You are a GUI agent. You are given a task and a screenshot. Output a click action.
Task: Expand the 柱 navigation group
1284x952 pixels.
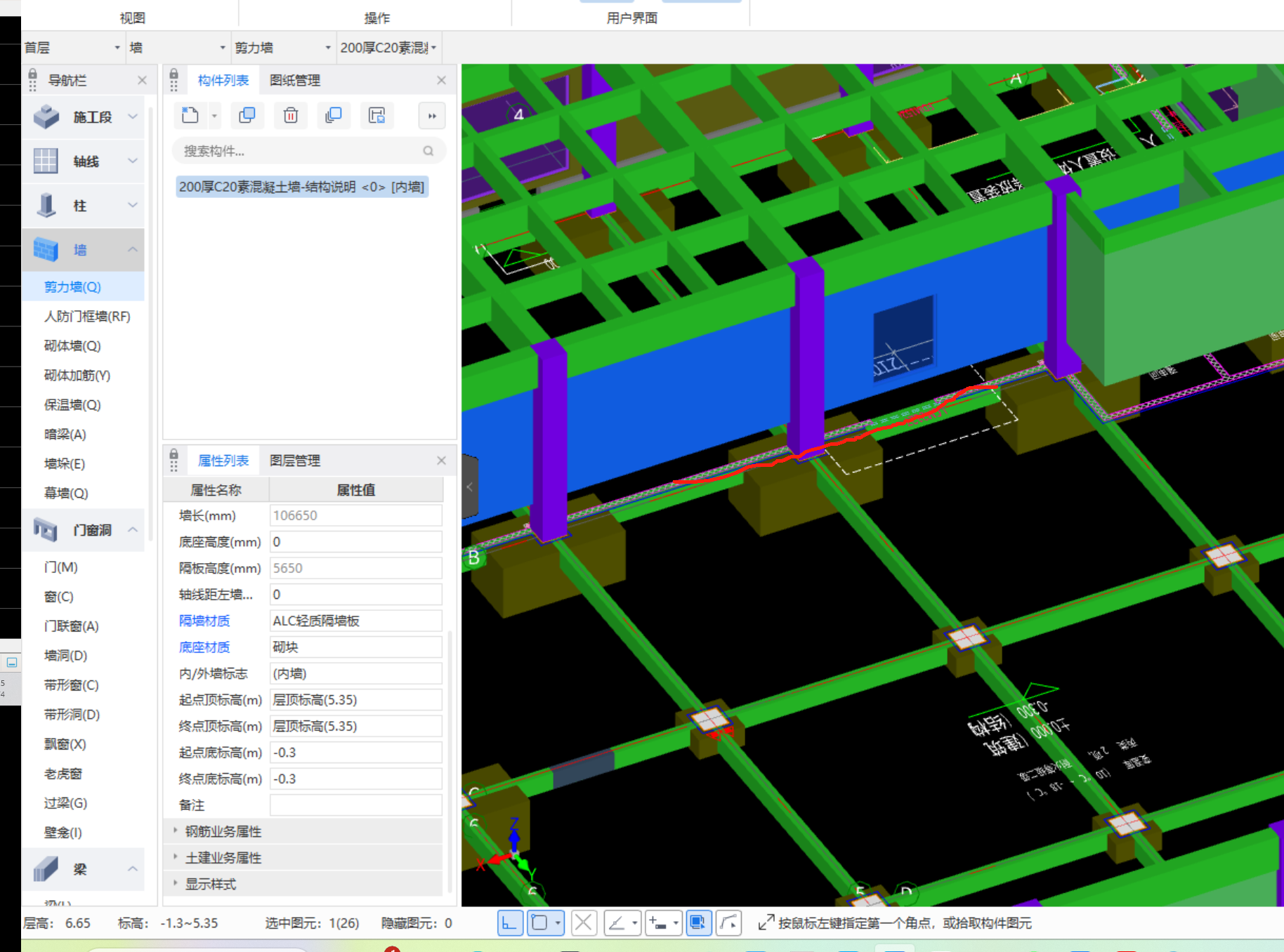point(133,205)
